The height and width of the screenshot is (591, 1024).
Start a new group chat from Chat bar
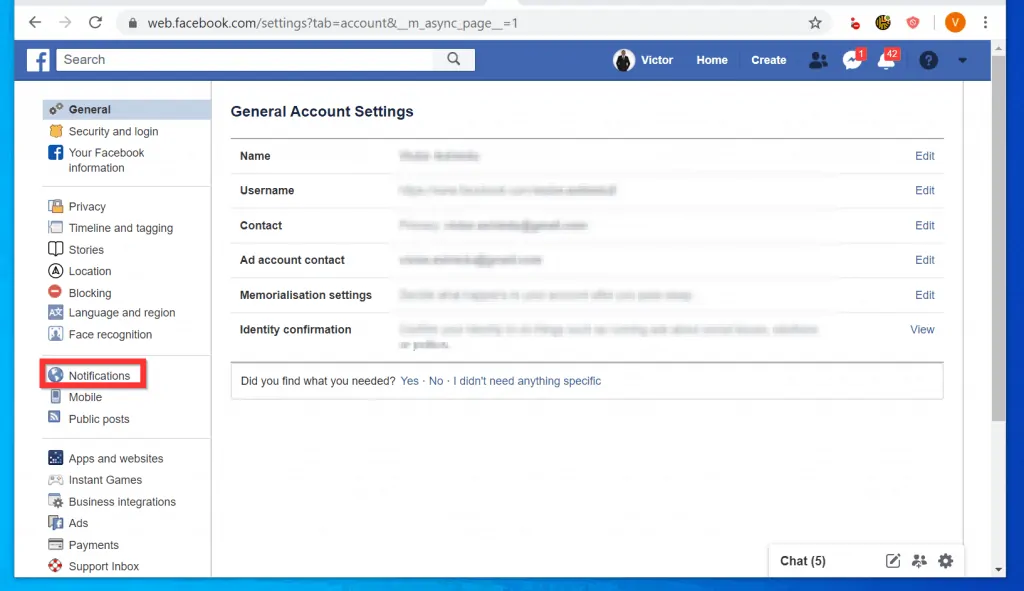pyautogui.click(x=919, y=561)
